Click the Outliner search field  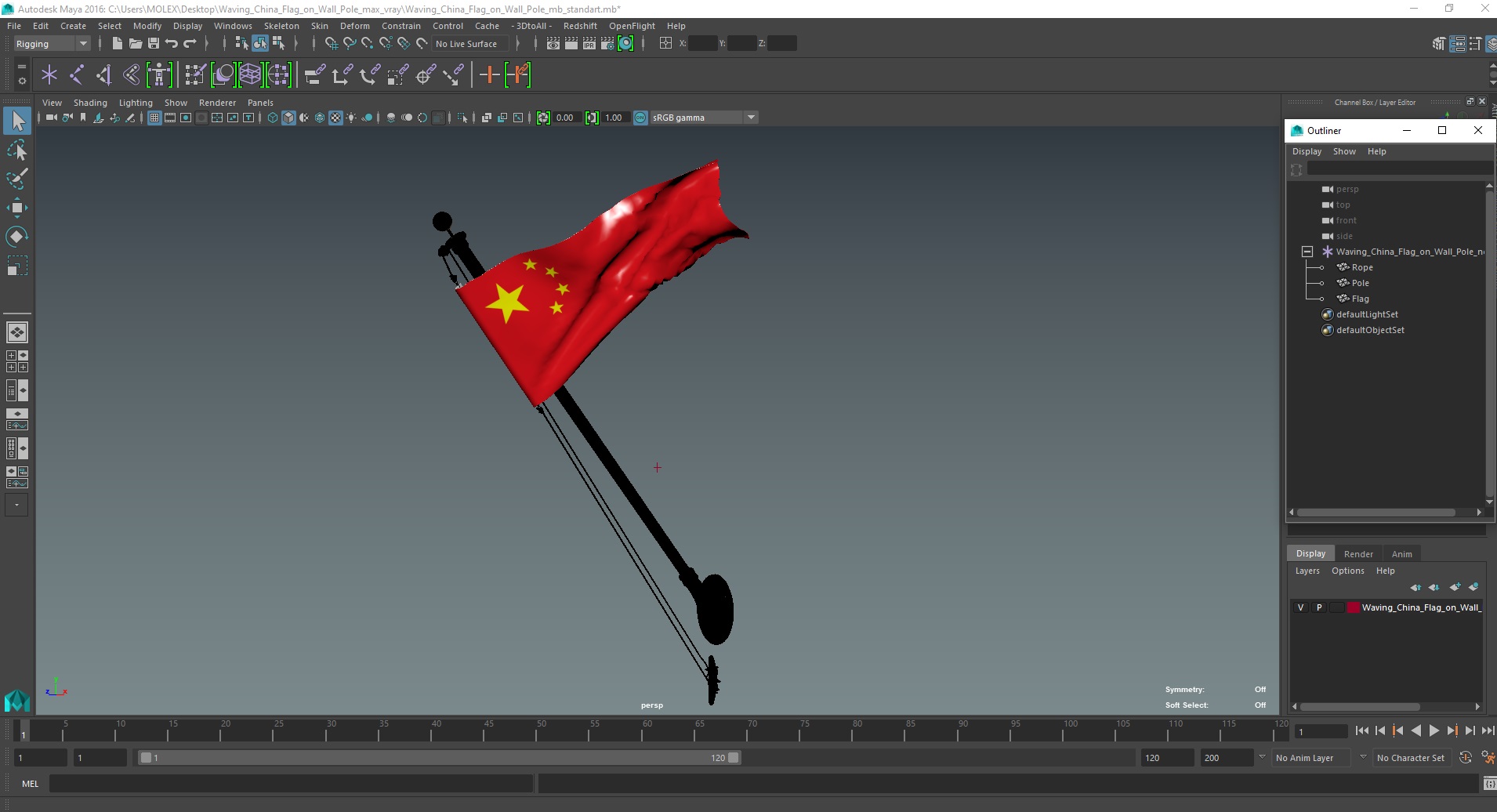pos(1399,169)
